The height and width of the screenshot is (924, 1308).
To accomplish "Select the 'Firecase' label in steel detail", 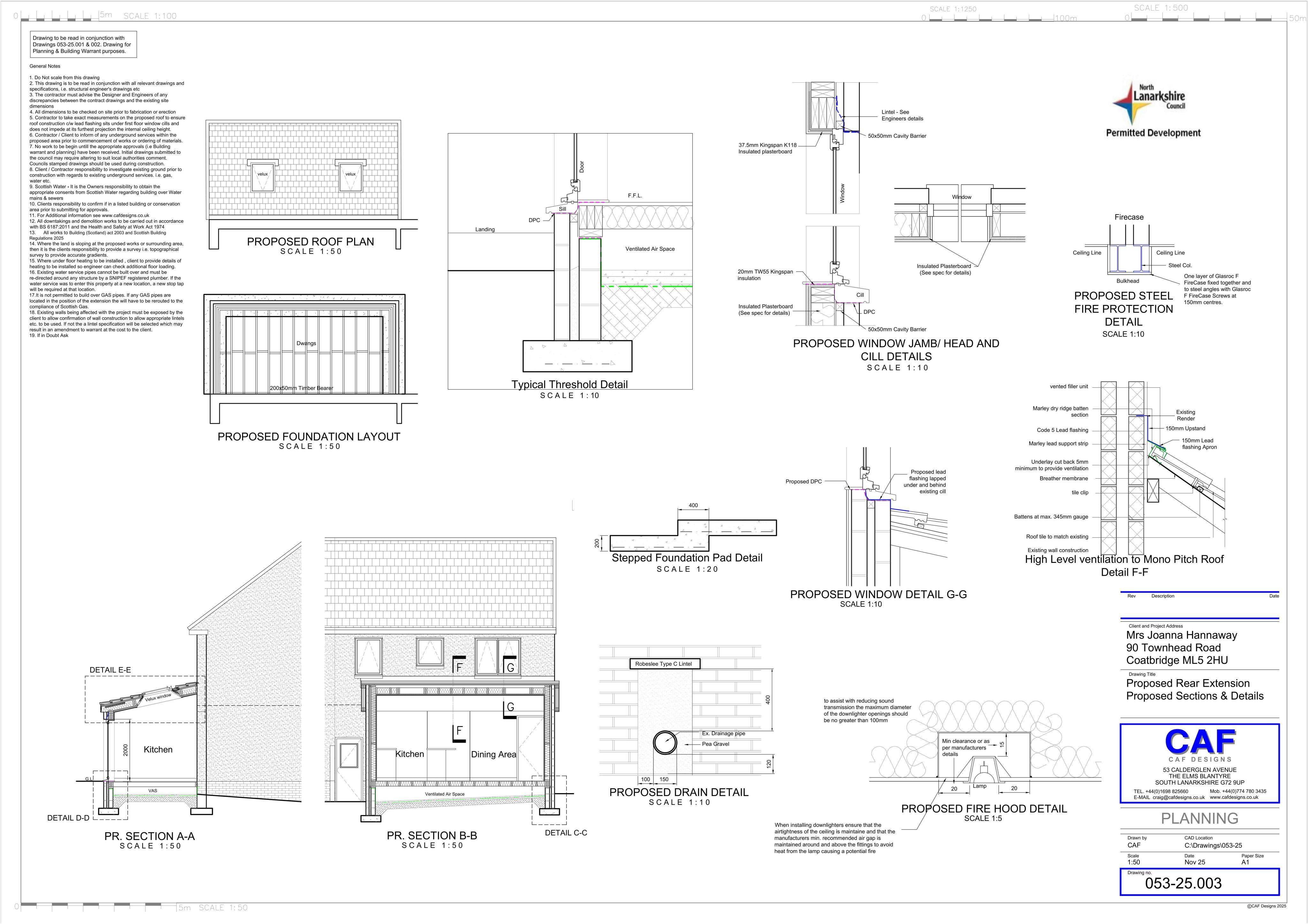I will 1129,217.
